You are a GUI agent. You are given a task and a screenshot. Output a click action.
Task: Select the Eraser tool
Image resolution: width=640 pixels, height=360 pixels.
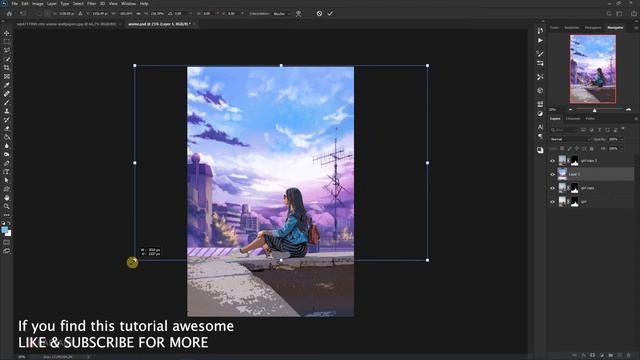point(7,129)
